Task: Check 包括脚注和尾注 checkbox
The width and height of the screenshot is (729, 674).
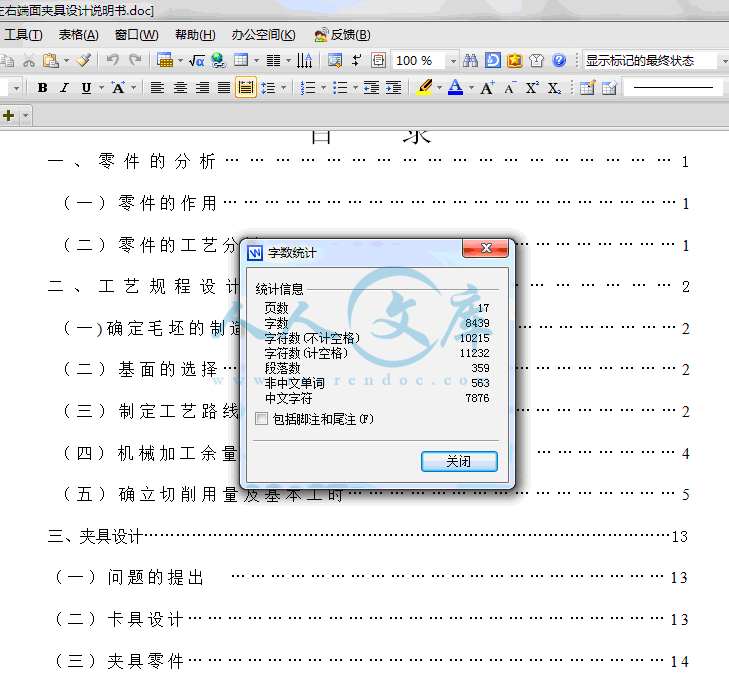Action: tap(261, 419)
